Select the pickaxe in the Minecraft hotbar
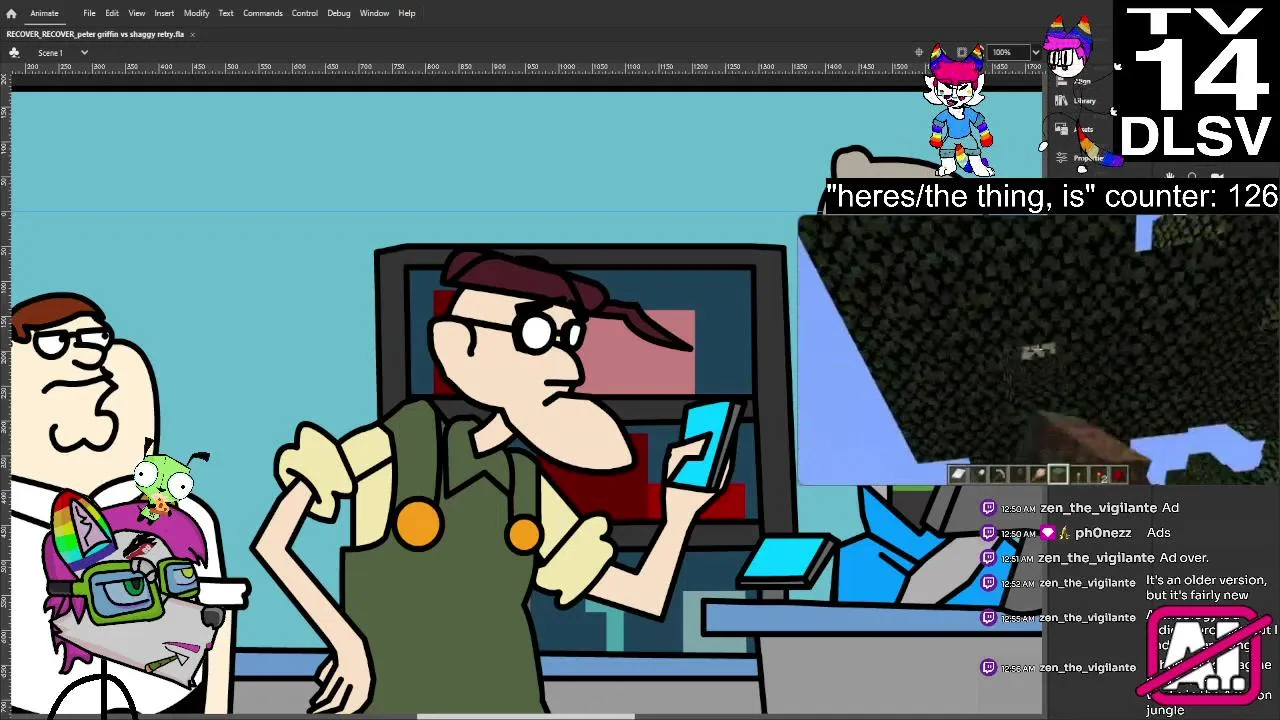This screenshot has height=720, width=1280. pyautogui.click(x=998, y=475)
